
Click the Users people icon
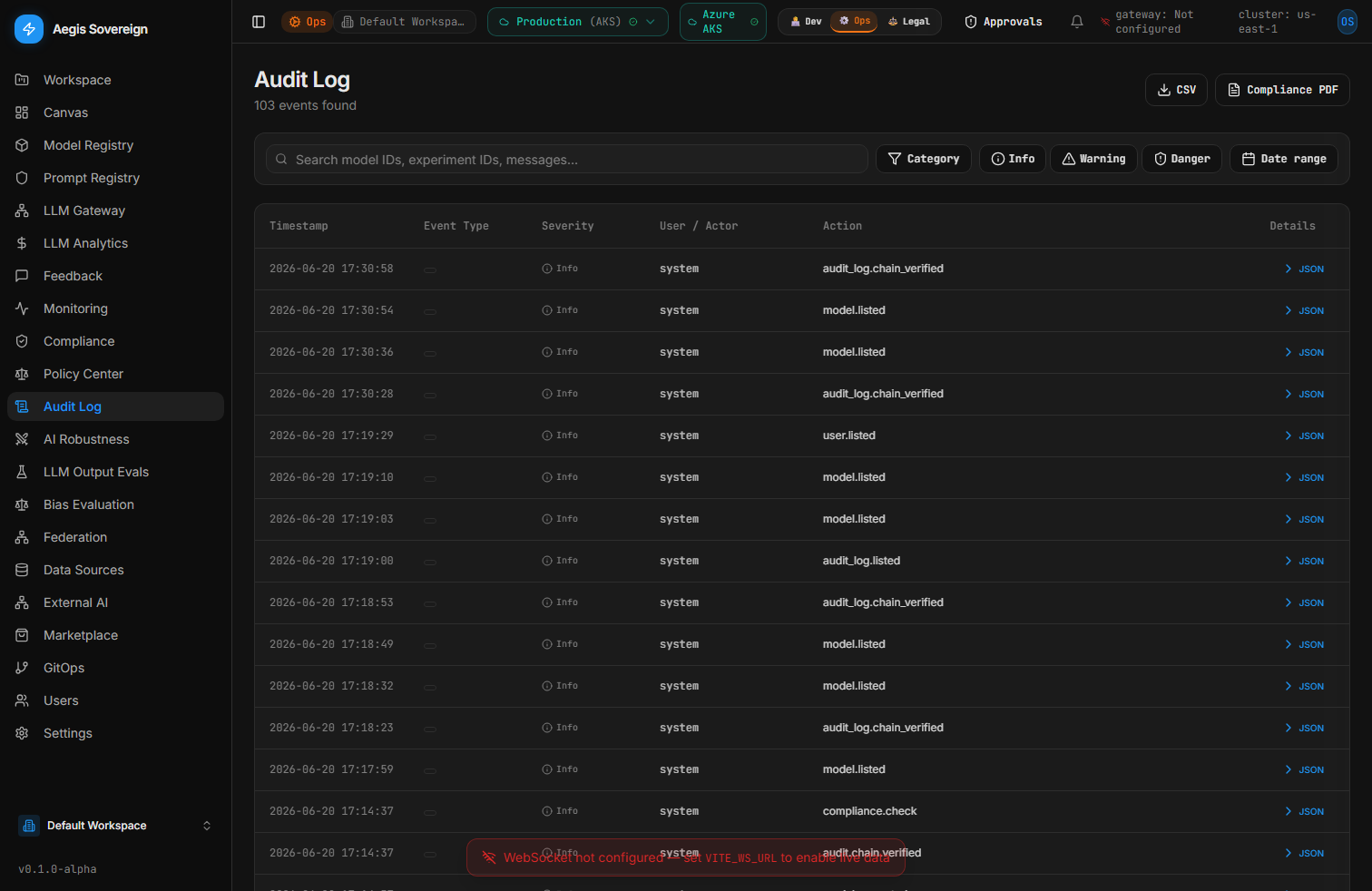pos(22,700)
